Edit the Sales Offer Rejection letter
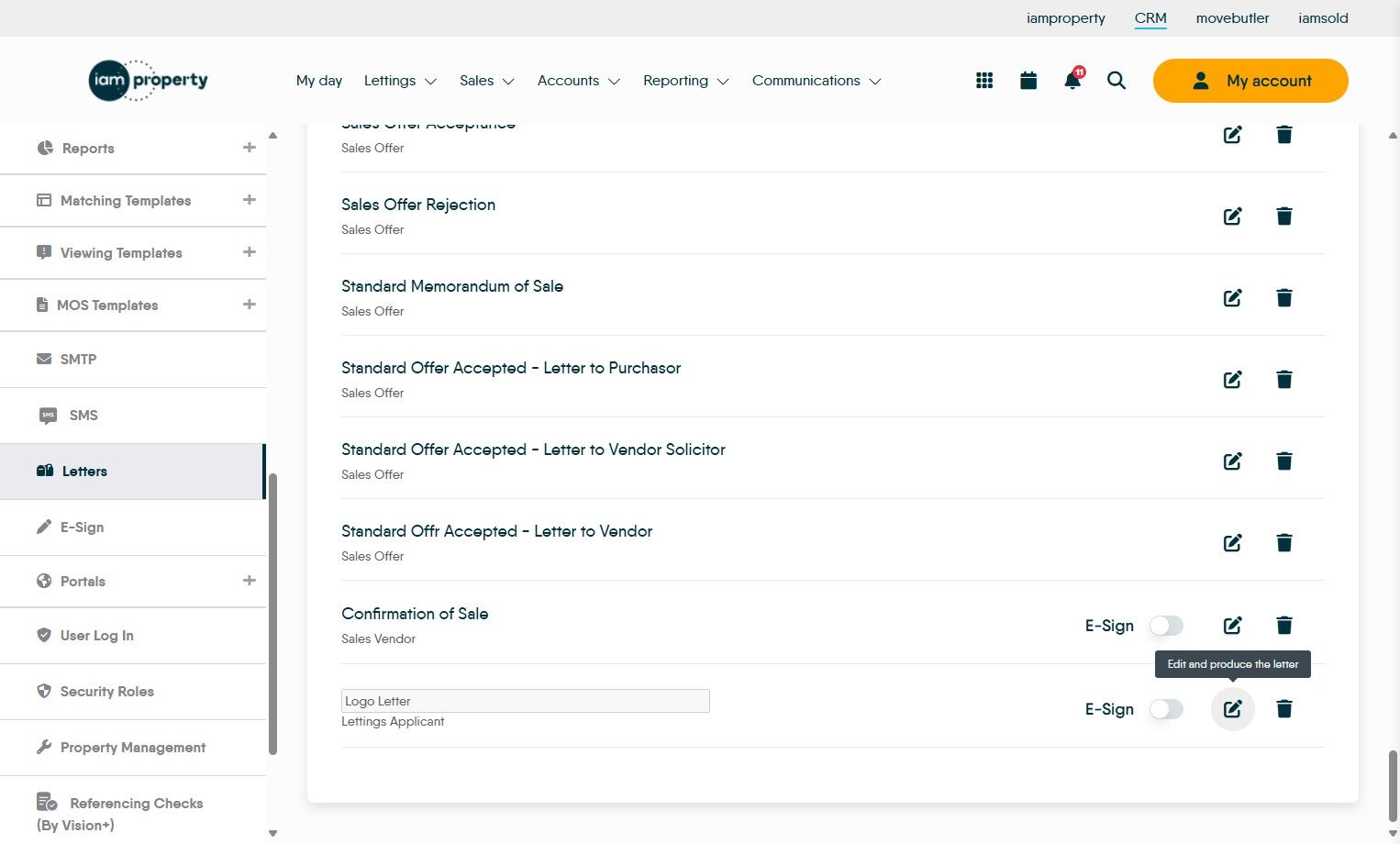 pyautogui.click(x=1232, y=217)
